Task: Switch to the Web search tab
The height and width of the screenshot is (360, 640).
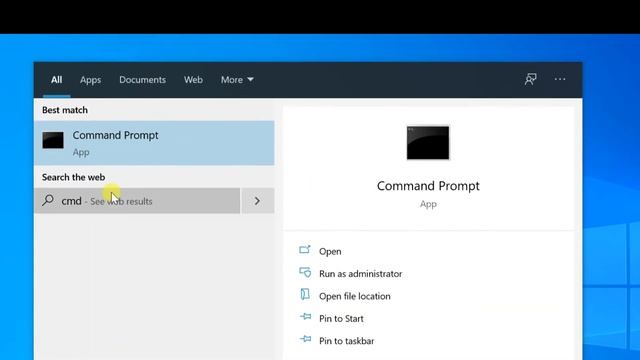Action: [193, 80]
